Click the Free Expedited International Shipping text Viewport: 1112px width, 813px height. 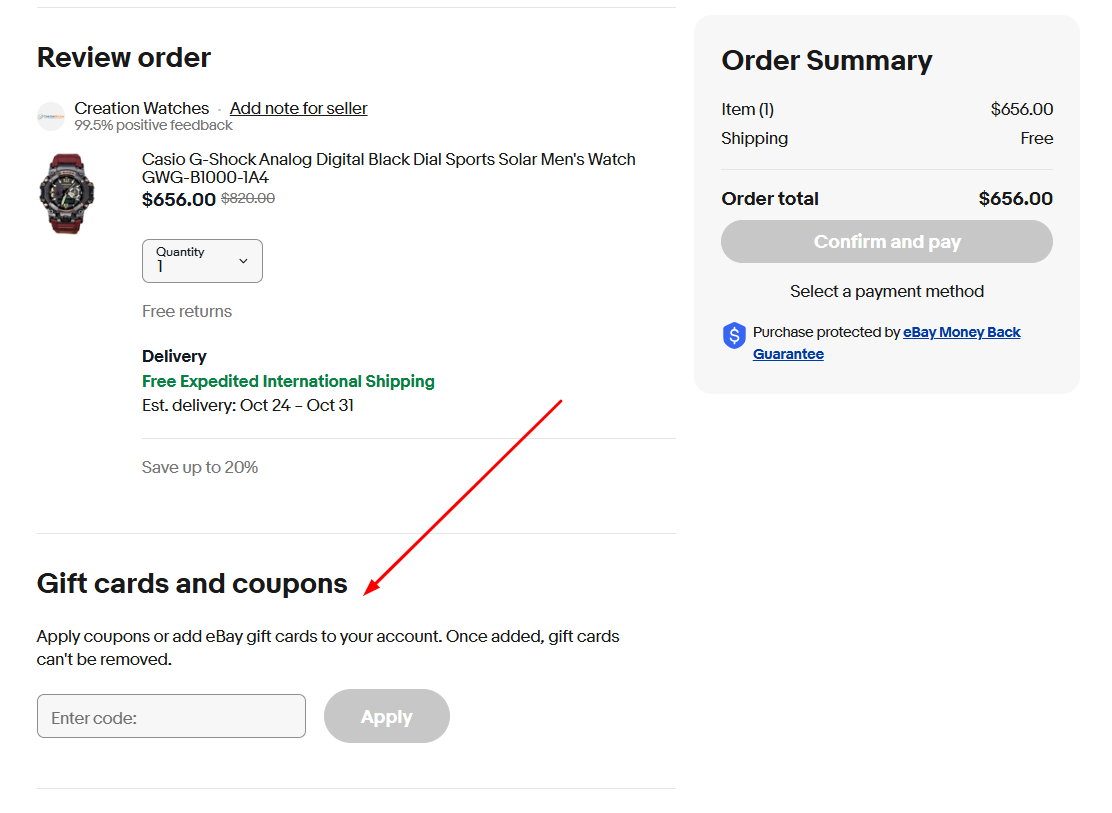click(x=288, y=381)
